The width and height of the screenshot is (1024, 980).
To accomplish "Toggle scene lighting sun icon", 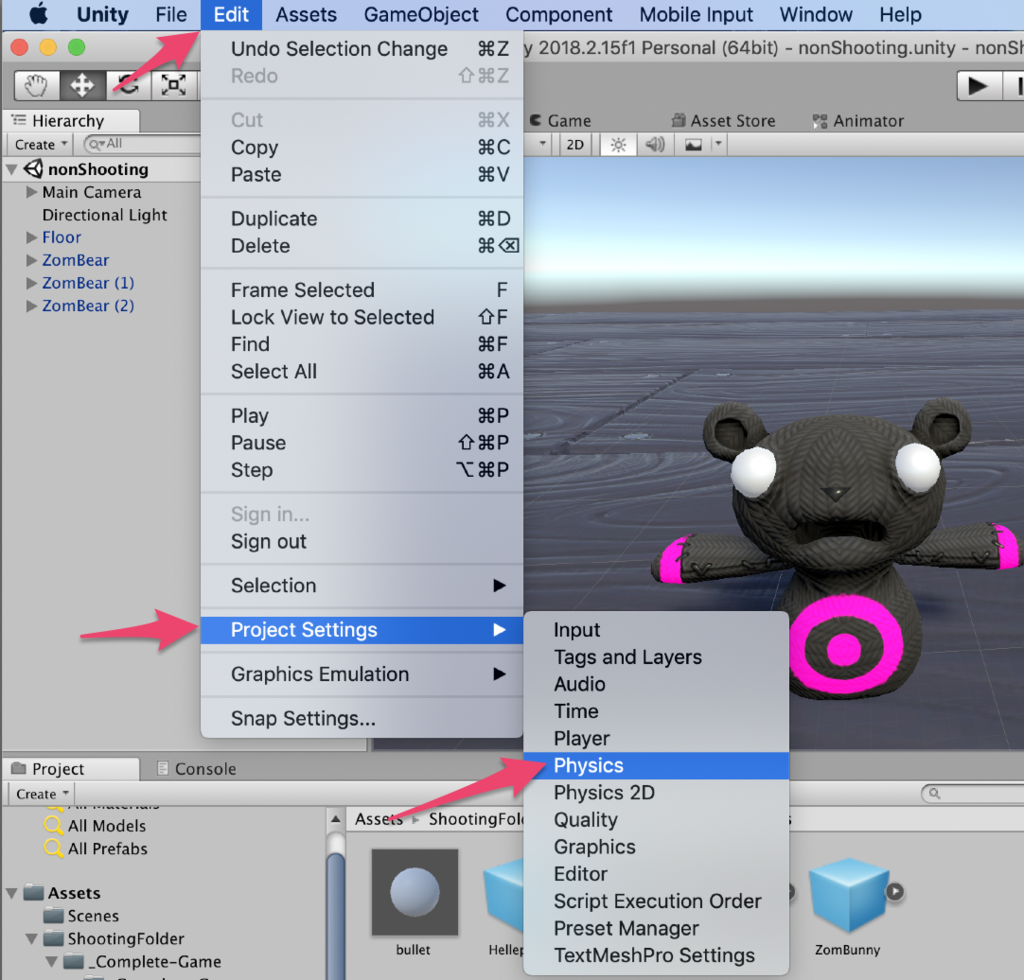I will coord(618,144).
